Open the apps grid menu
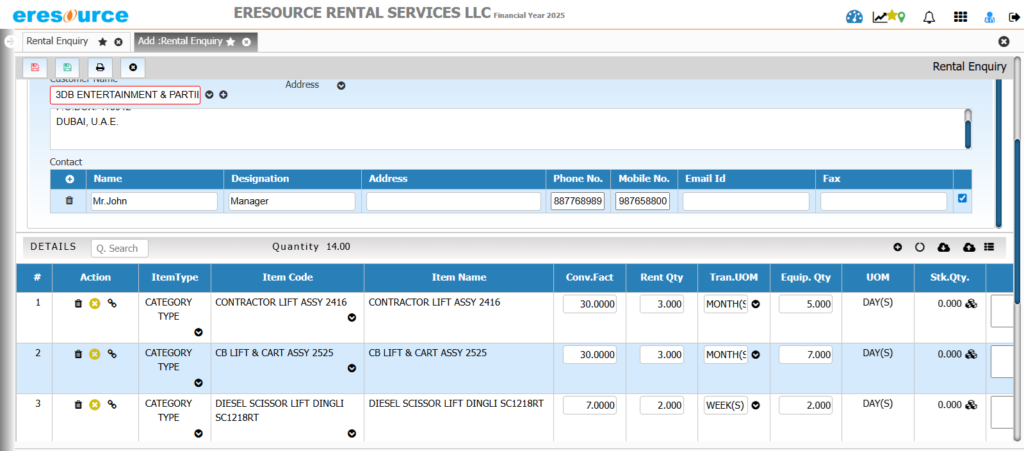Image resolution: width=1024 pixels, height=451 pixels. pyautogui.click(x=960, y=17)
